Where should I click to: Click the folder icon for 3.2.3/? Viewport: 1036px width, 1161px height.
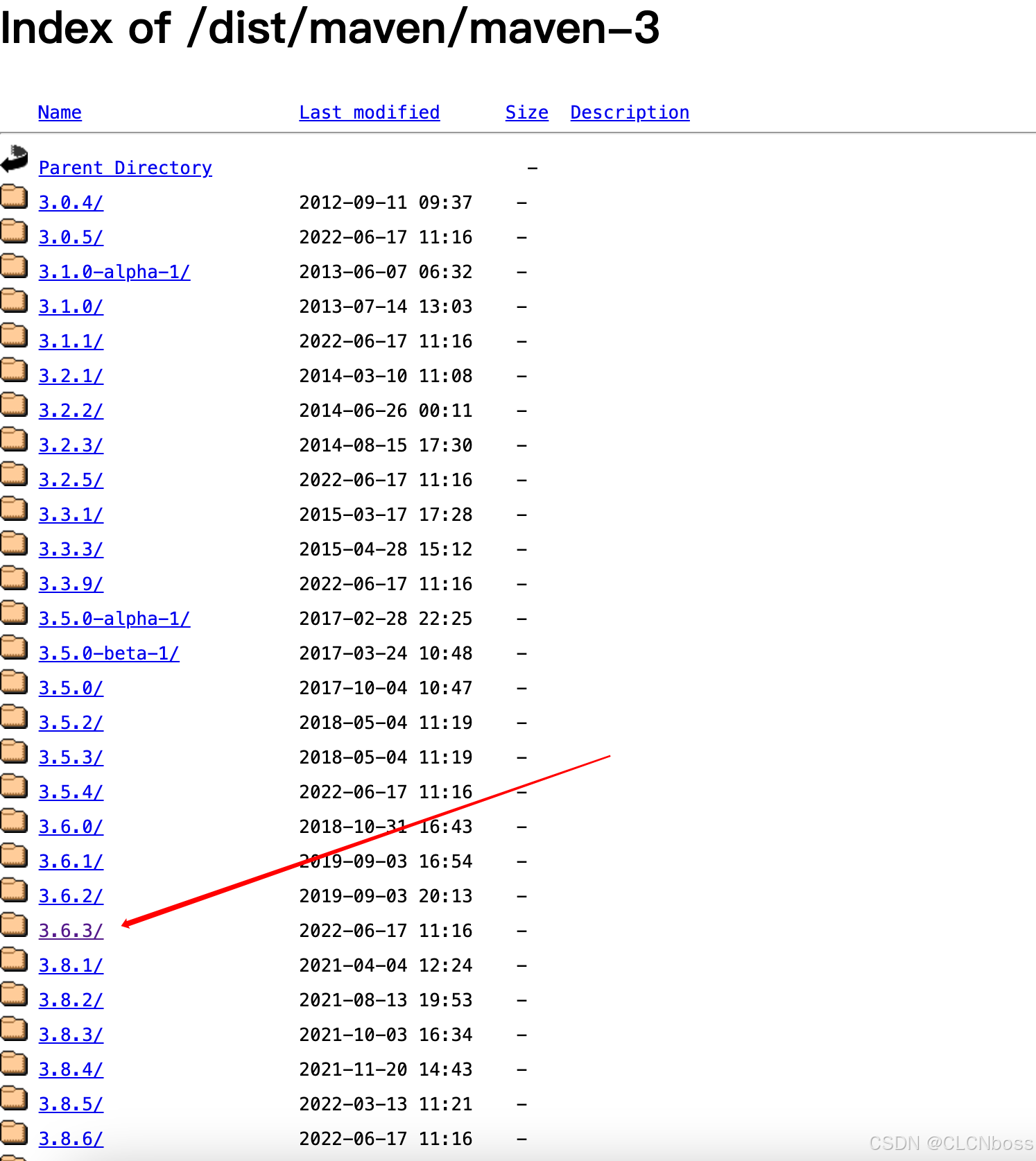coord(14,440)
